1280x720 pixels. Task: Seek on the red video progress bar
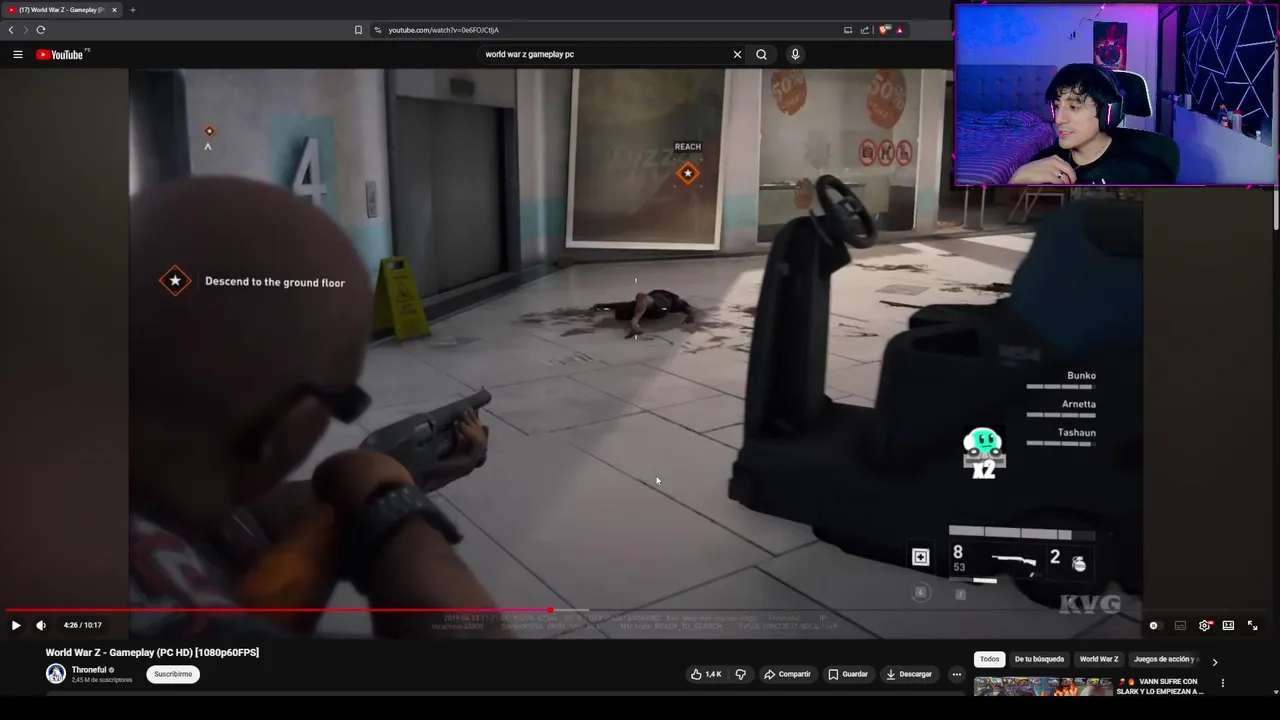click(278, 610)
